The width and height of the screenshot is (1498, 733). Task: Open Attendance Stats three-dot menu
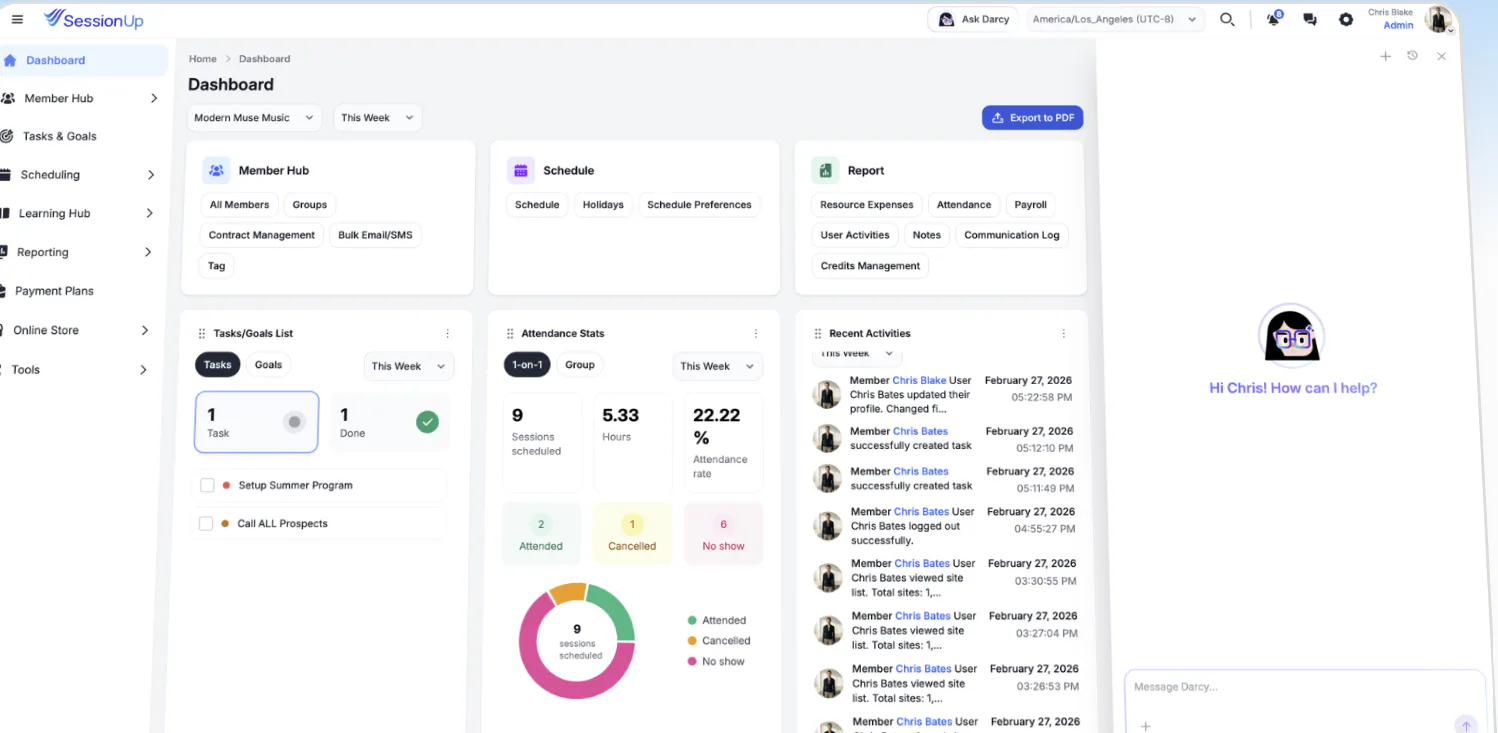(756, 333)
